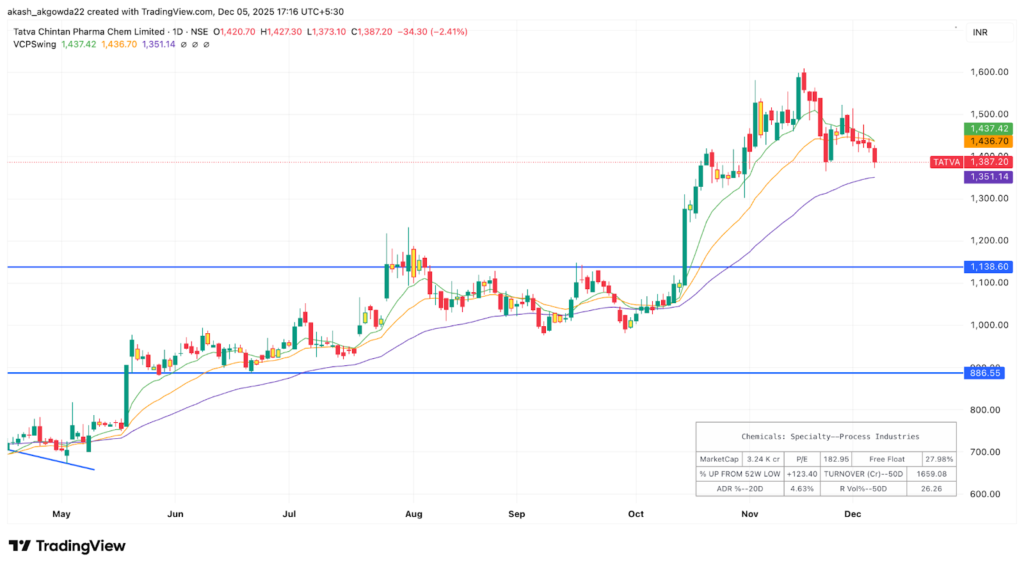Click the TradingView logo
Image resolution: width=1024 pixels, height=568 pixels.
click(x=67, y=546)
